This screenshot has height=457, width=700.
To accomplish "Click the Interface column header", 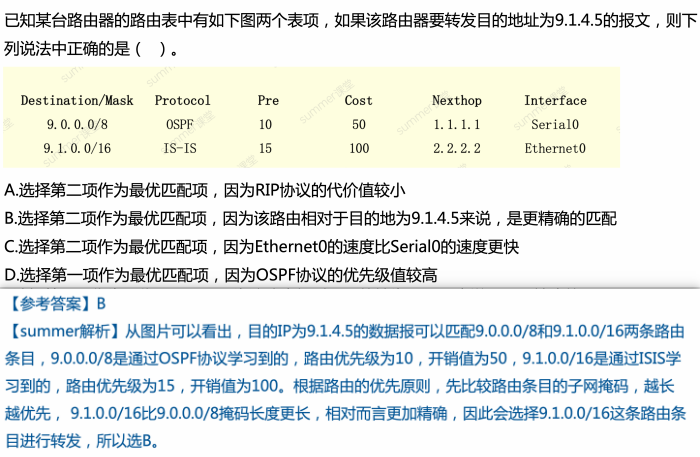I will [555, 101].
